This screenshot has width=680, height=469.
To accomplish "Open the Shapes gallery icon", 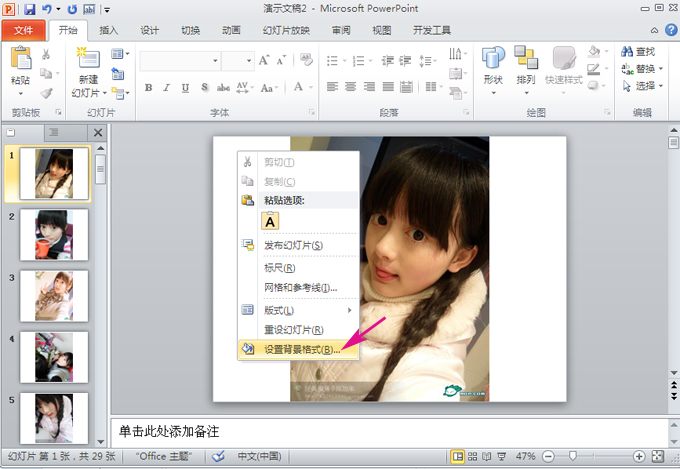I will pos(493,59).
